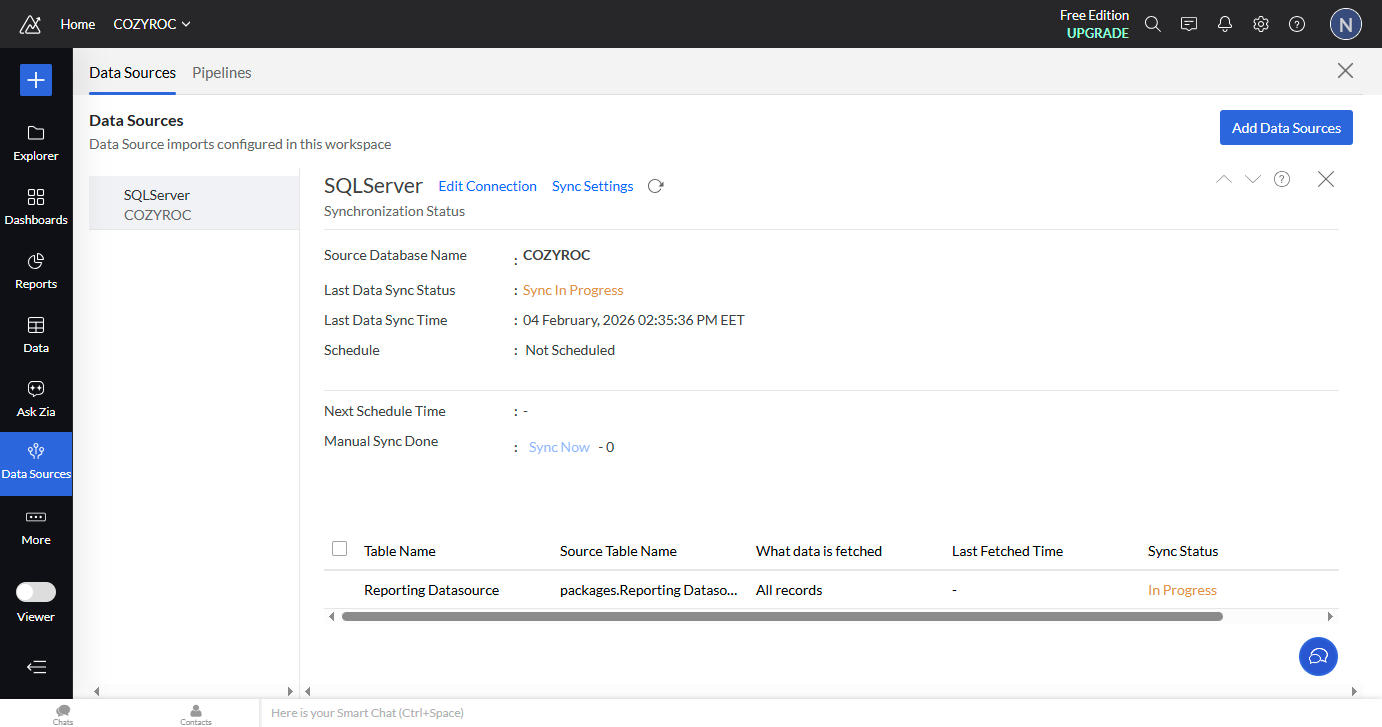Expand panel with the down chevron

pos(1252,179)
